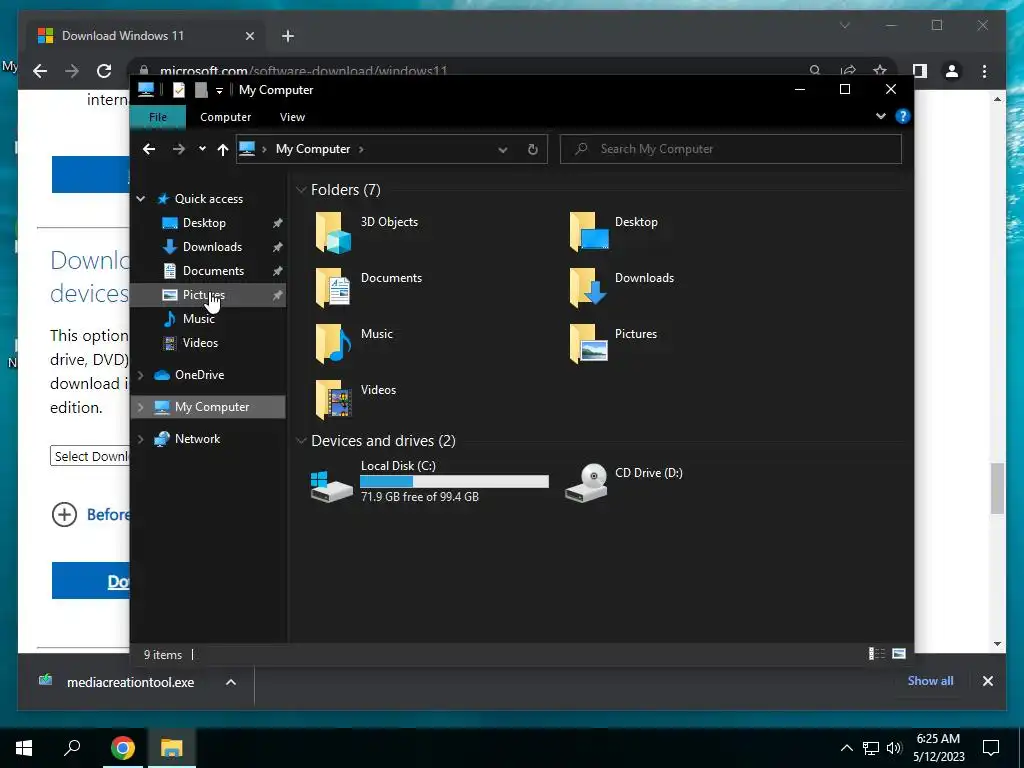Expand the Before you begin section

pos(65,515)
